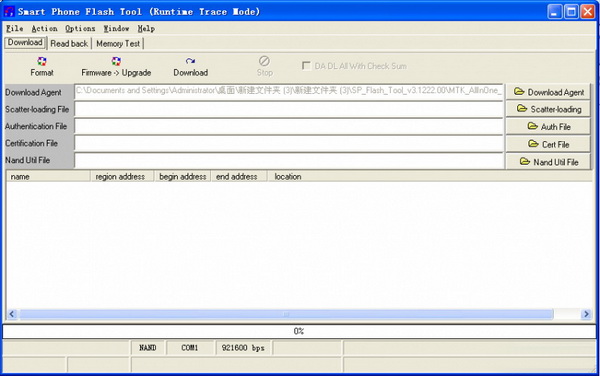This screenshot has height=376, width=600.
Task: Minimize the Flash Tool window
Action: point(554,11)
